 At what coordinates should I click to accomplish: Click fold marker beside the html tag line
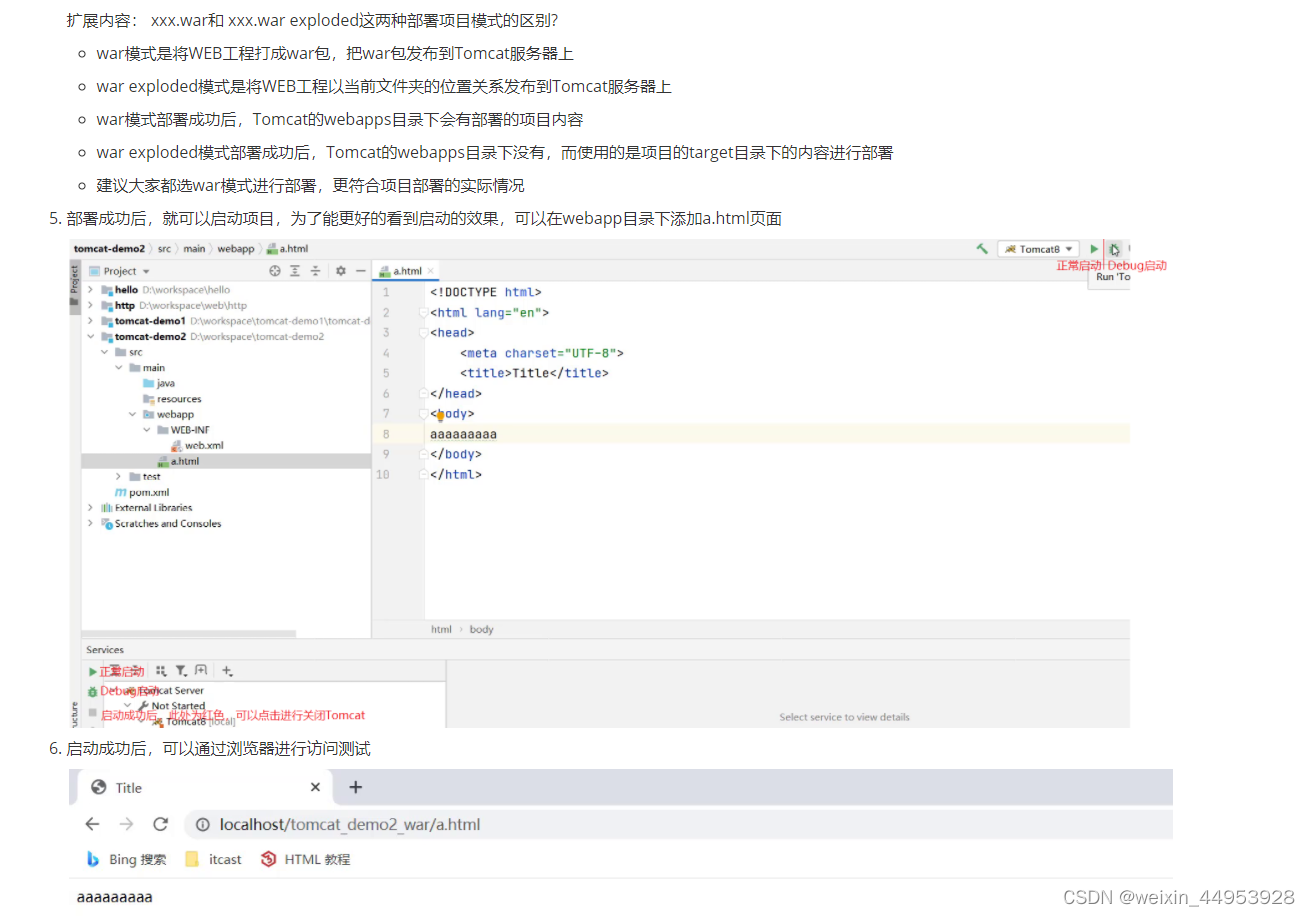click(424, 313)
